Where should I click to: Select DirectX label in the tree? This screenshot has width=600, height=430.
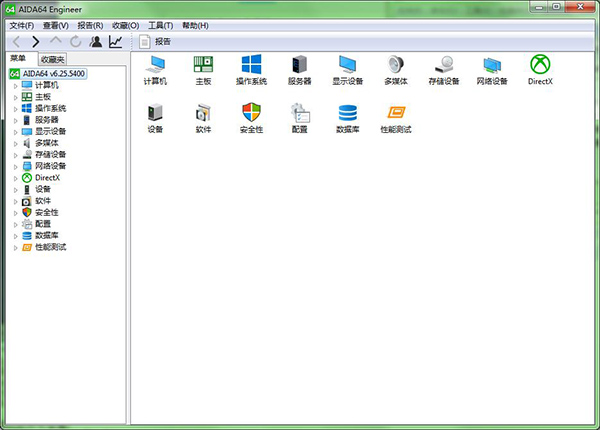click(47, 178)
